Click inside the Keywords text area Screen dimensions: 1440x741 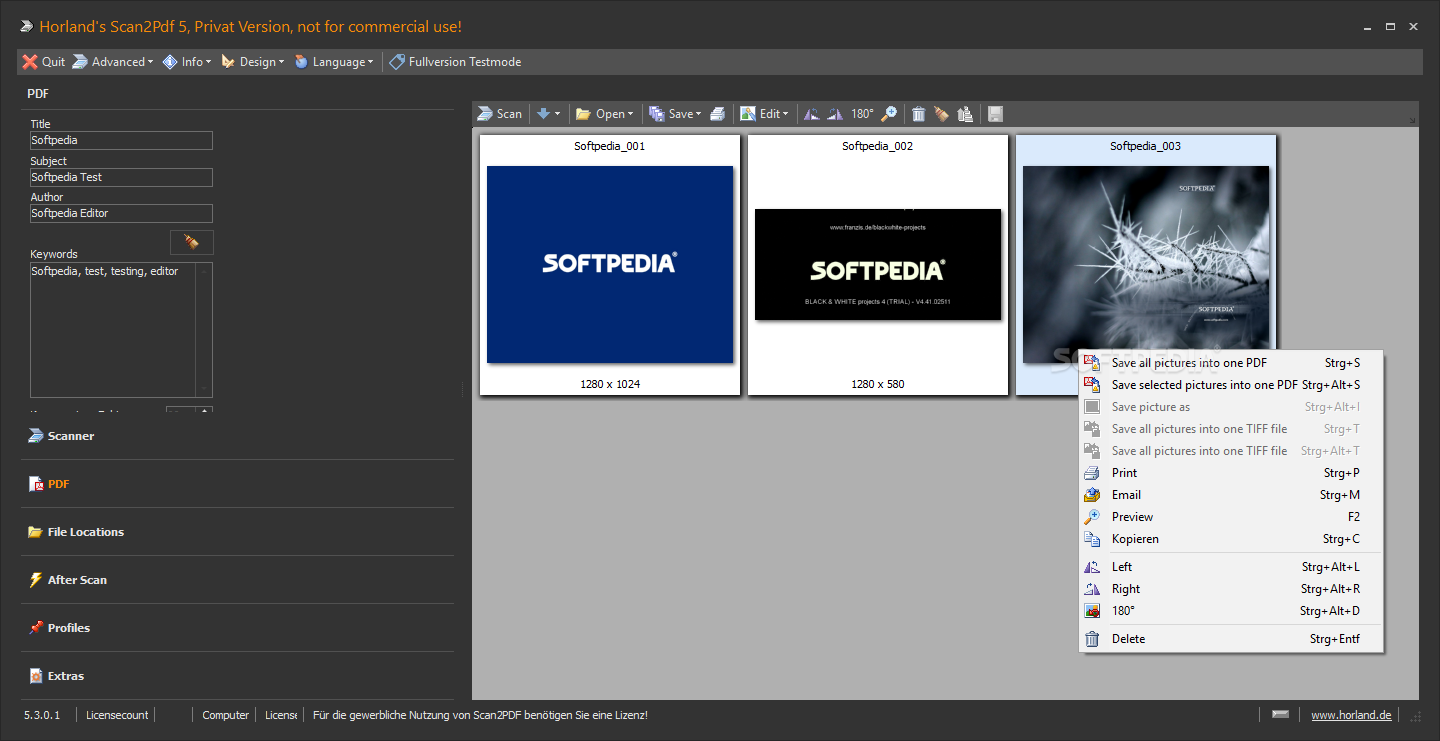pos(113,330)
